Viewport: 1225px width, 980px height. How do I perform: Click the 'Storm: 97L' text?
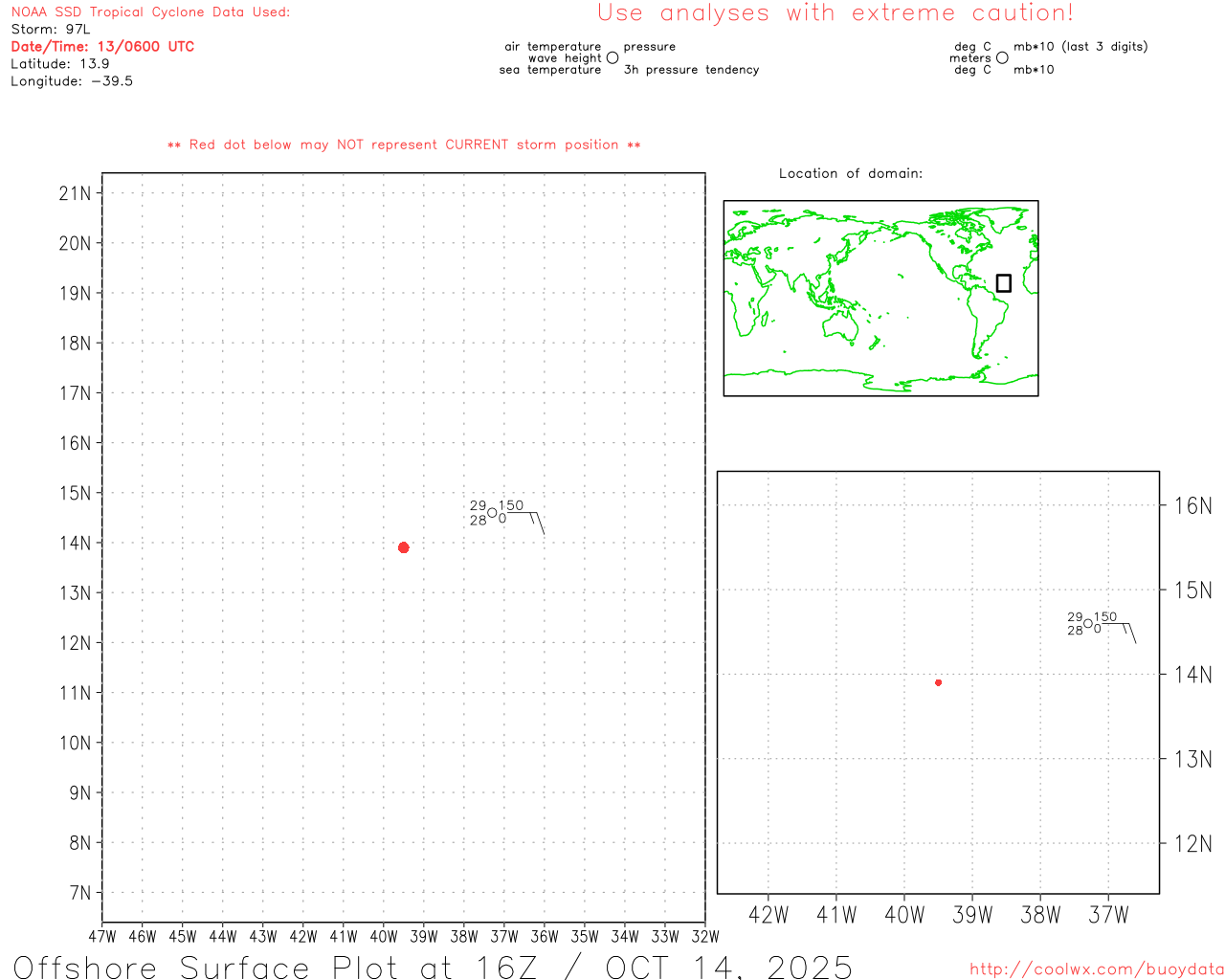tap(51, 30)
